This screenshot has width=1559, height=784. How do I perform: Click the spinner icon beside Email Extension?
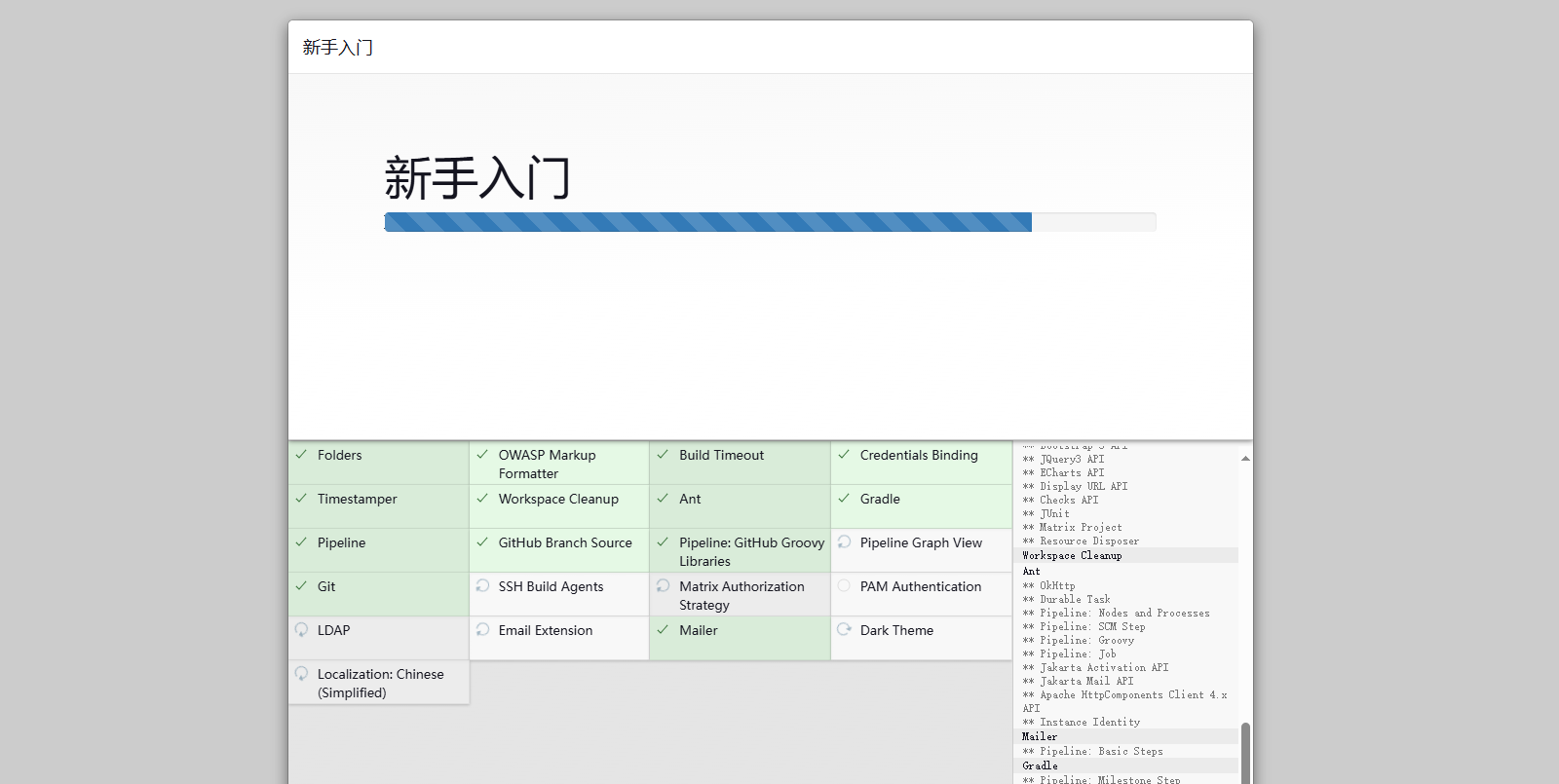482,630
